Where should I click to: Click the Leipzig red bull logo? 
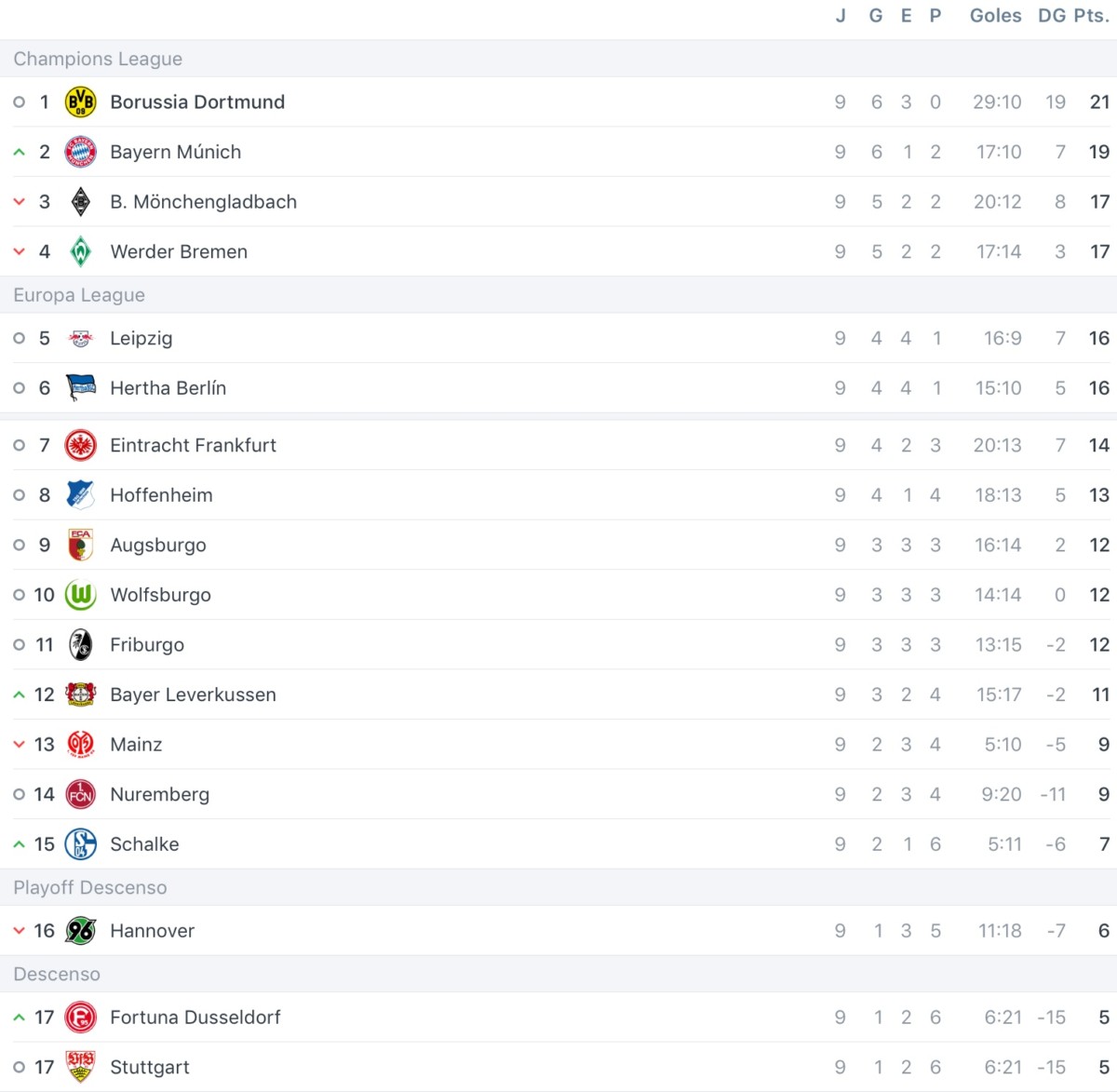click(81, 338)
